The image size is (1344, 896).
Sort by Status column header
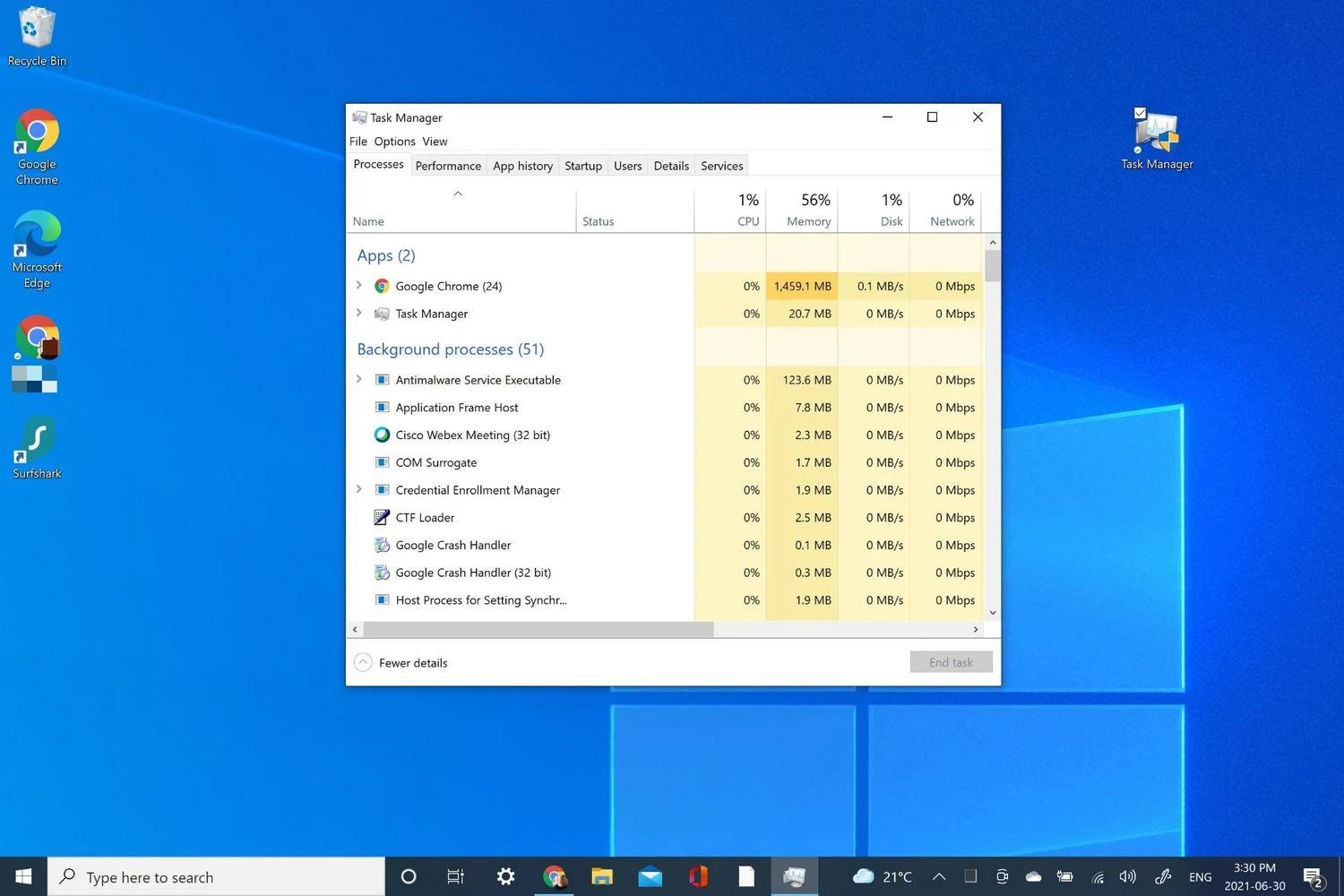(x=635, y=210)
